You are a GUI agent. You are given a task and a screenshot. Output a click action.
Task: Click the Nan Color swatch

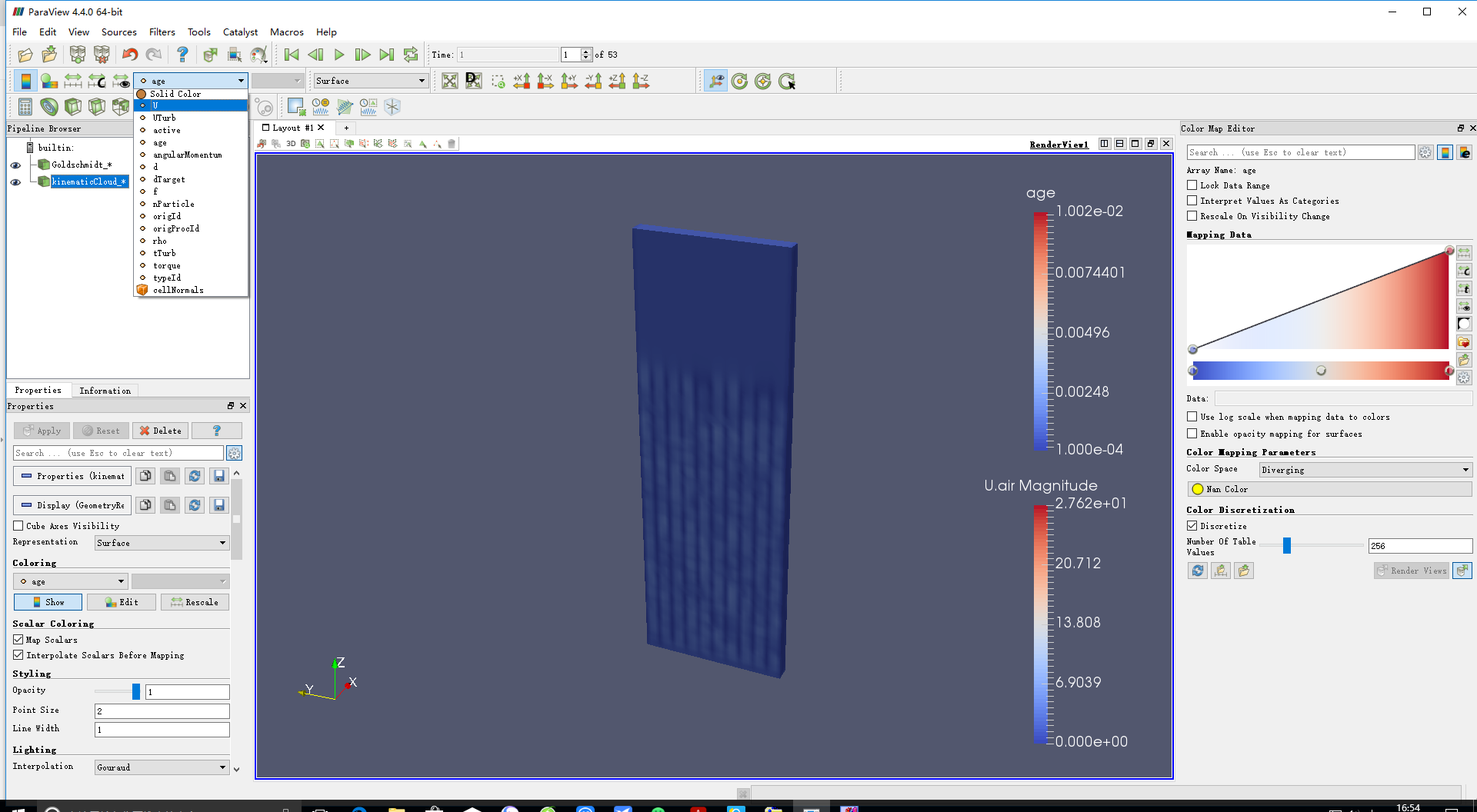(1198, 489)
